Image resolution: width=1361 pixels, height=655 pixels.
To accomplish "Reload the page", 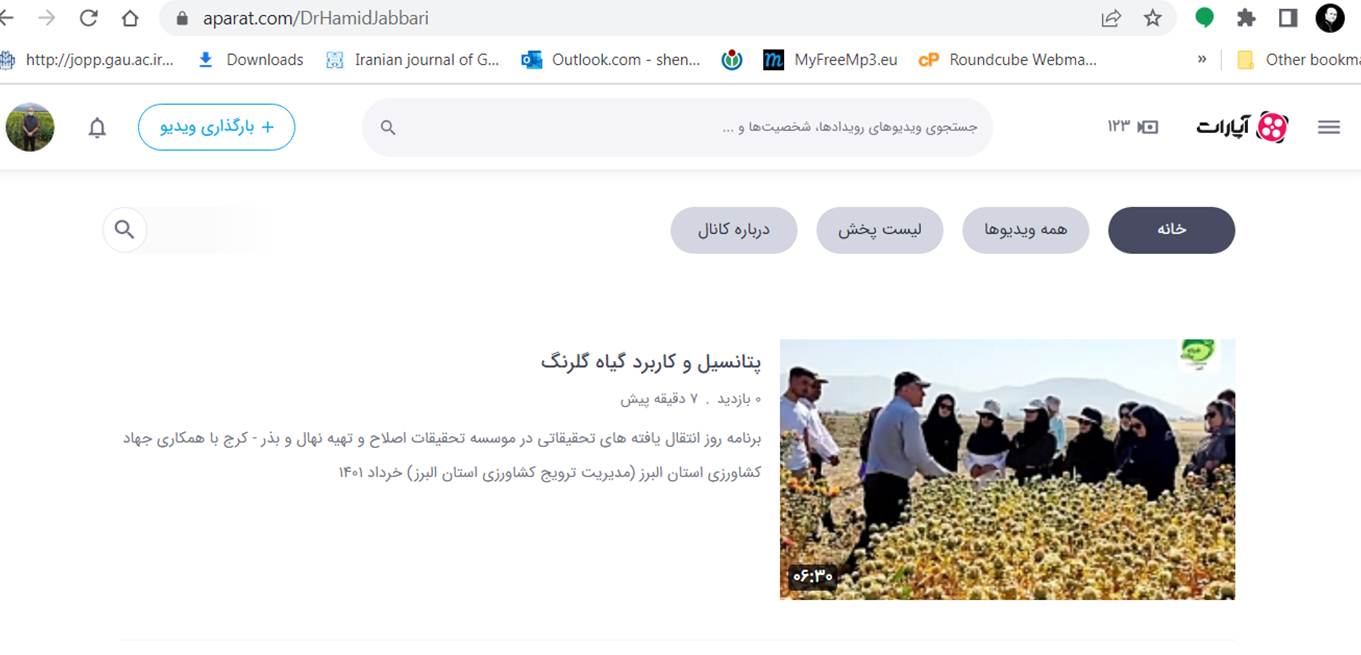I will click(x=88, y=18).
